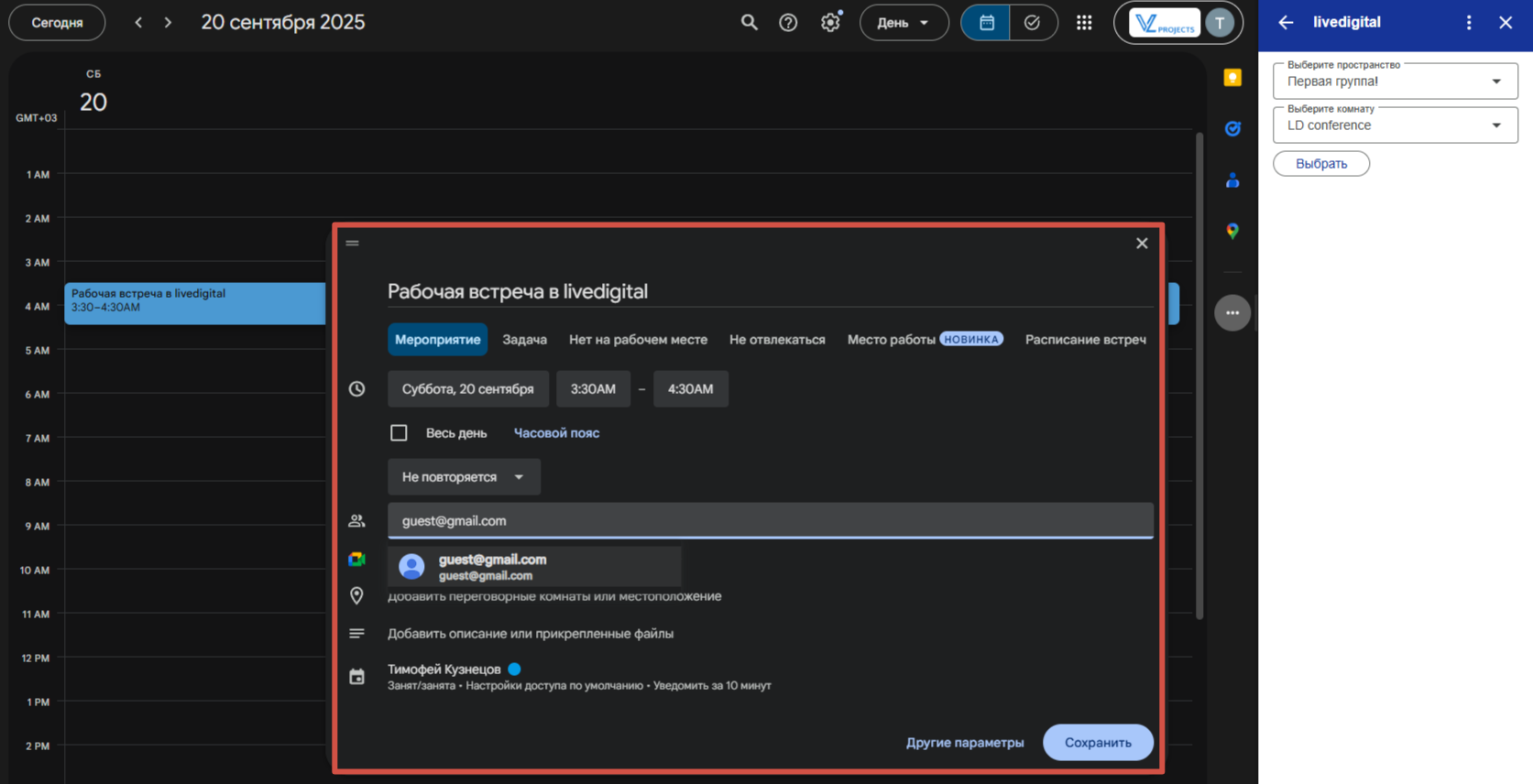Click the "Сохранить" button
This screenshot has height=784, width=1533.
click(1098, 743)
